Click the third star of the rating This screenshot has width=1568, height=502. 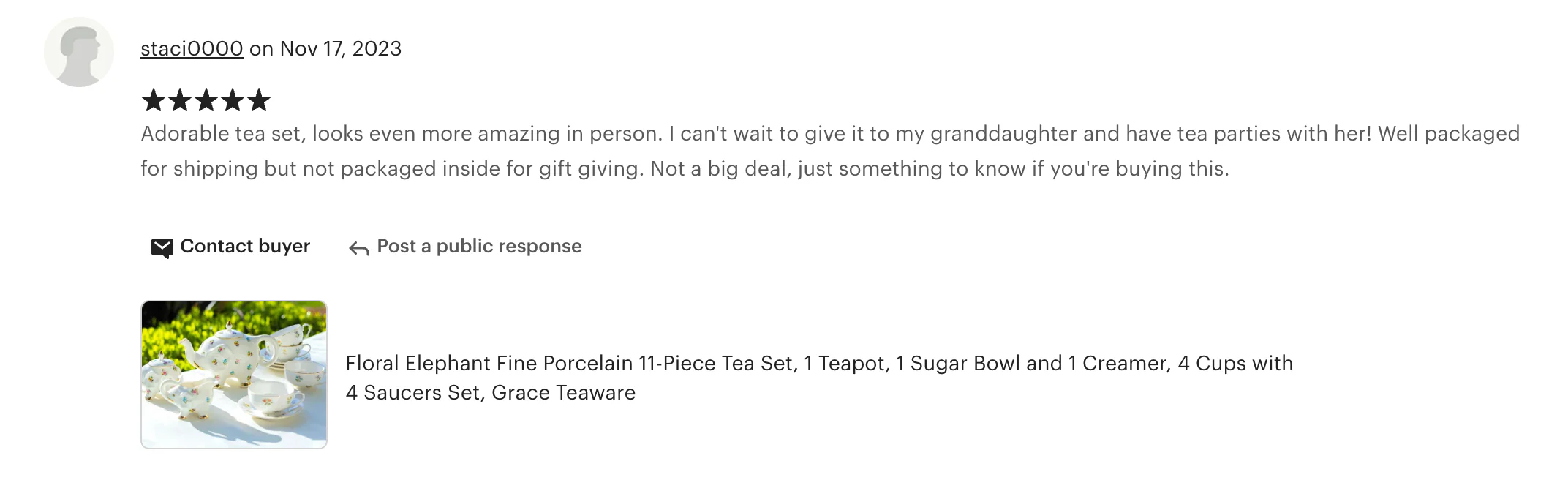tap(206, 100)
